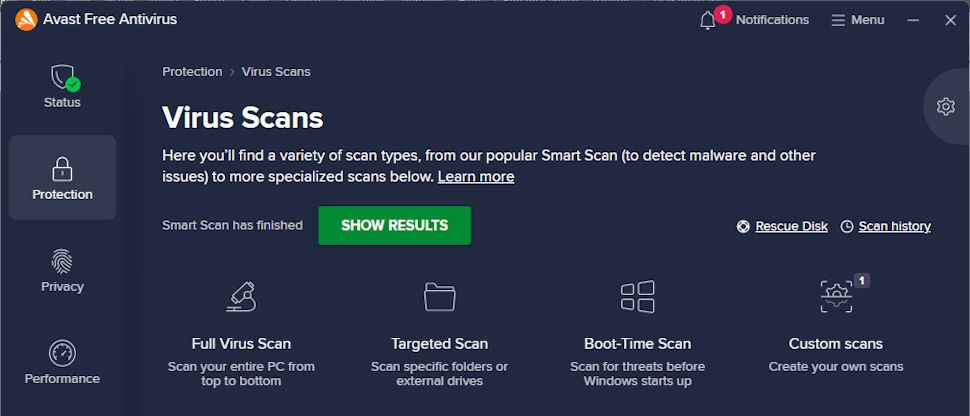Open the Learn more link
The image size is (970, 416).
point(476,177)
